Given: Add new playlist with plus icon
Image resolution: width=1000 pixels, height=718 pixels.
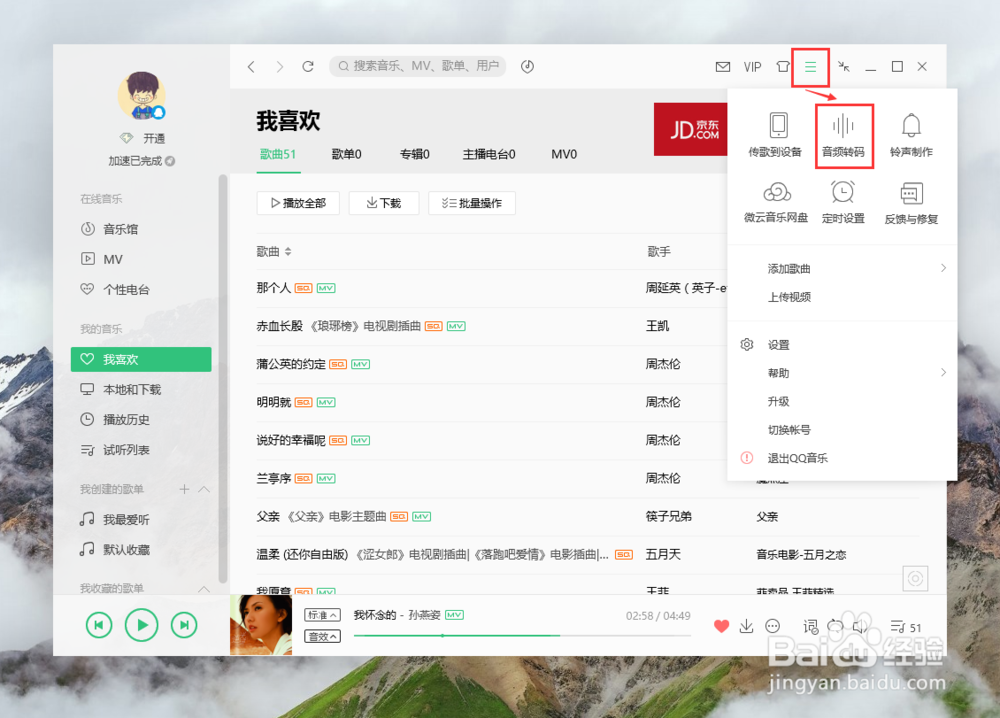Looking at the screenshot, I should (184, 489).
